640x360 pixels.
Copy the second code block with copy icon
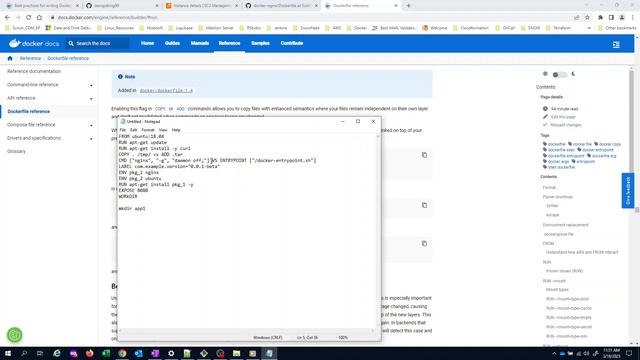pyautogui.click(x=424, y=205)
